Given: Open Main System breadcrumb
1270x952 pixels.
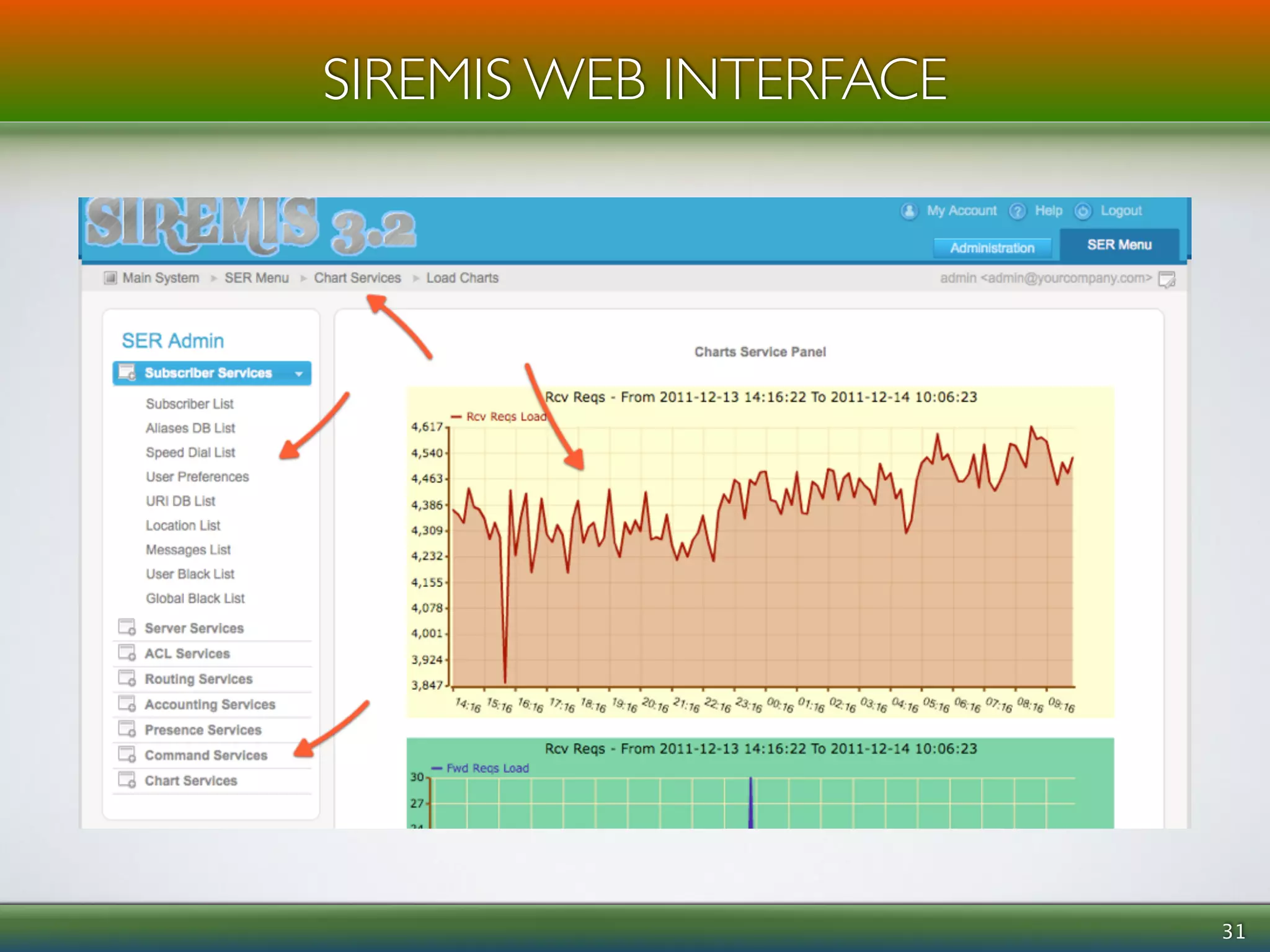Looking at the screenshot, I should click(x=161, y=278).
